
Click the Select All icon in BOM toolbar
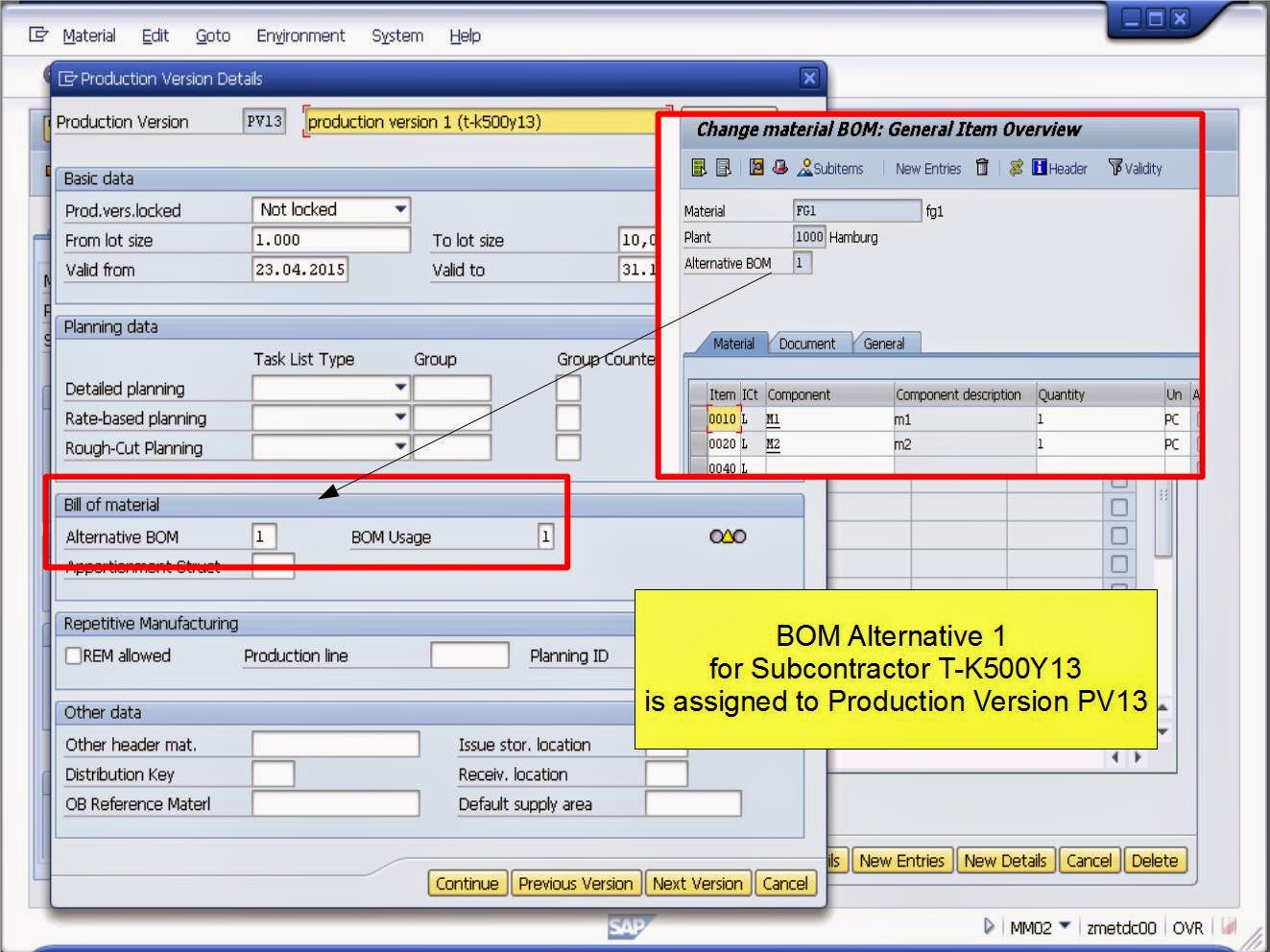[697, 168]
